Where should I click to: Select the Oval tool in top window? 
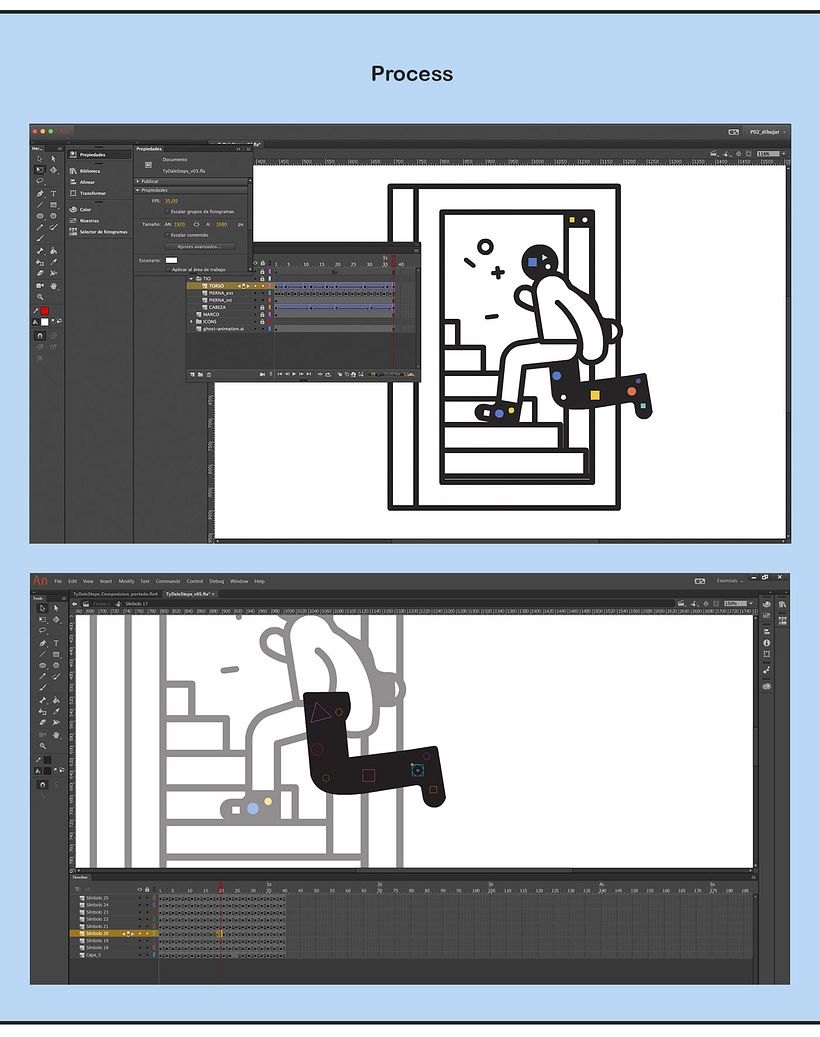pyautogui.click(x=40, y=216)
